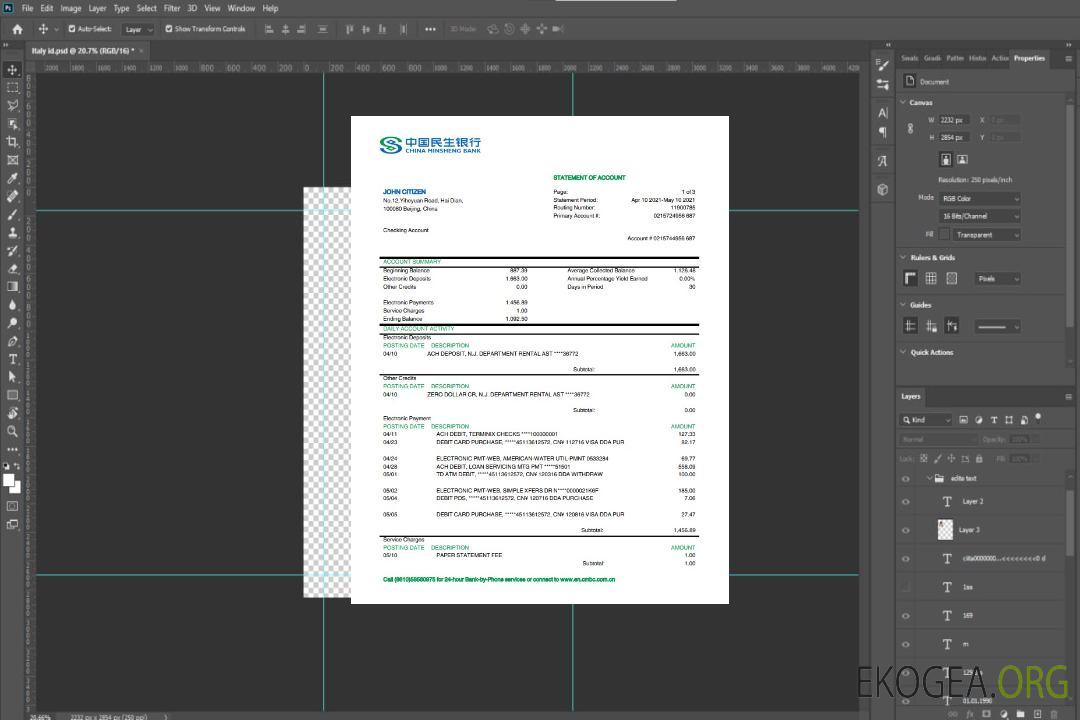Open the Filter menu

point(172,8)
